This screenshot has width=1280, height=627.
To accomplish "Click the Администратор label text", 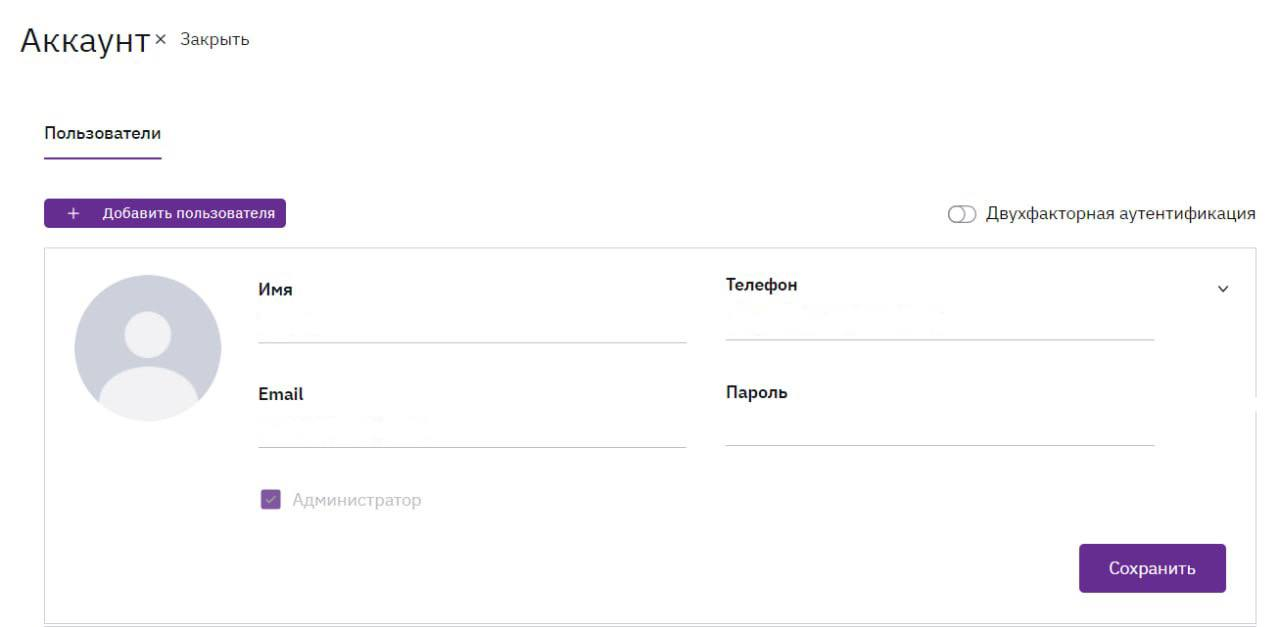I will [x=356, y=500].
